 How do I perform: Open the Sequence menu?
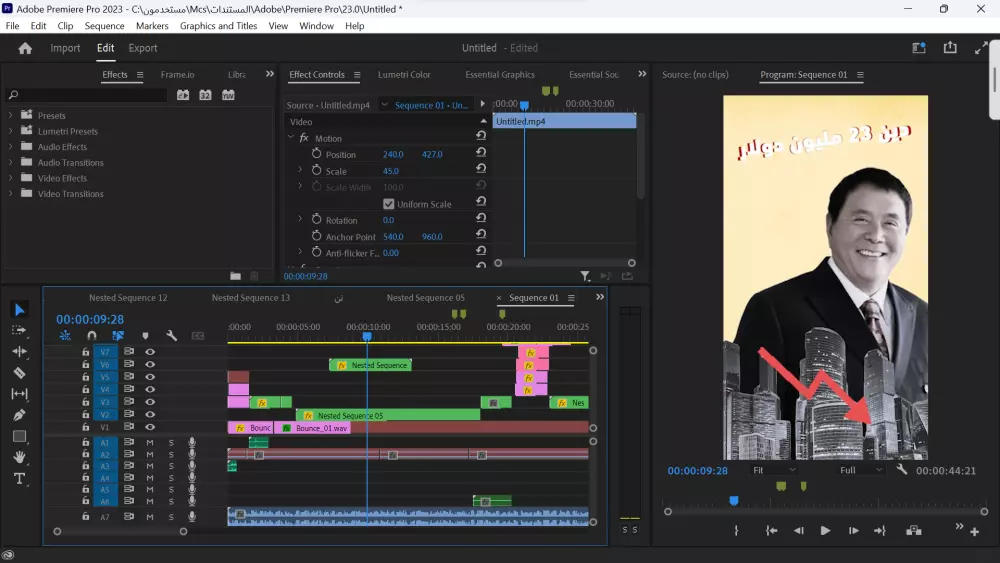click(105, 26)
